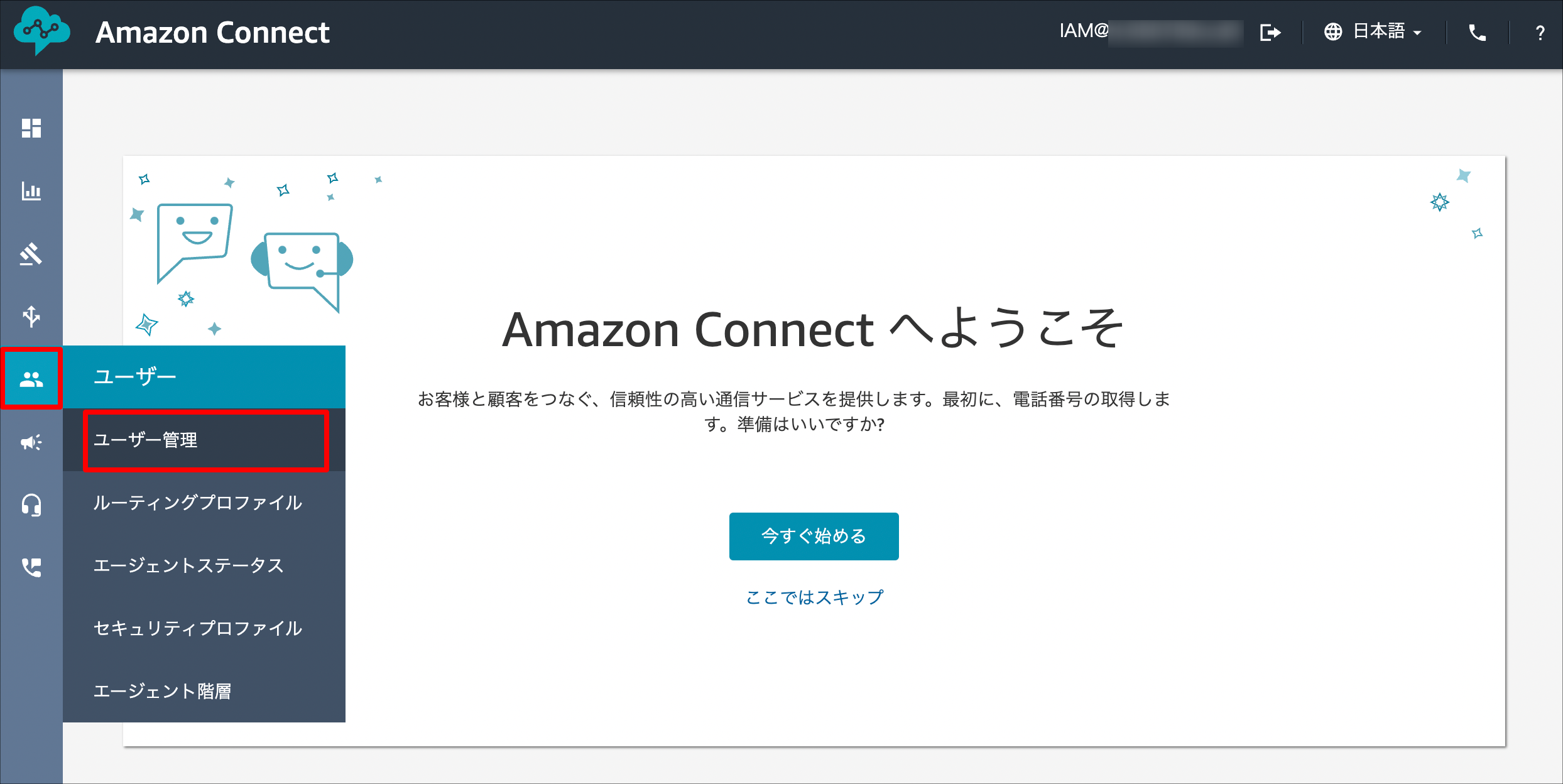This screenshot has width=1563, height=784.
Task: Open the metrics bar chart icon
Action: click(x=31, y=191)
